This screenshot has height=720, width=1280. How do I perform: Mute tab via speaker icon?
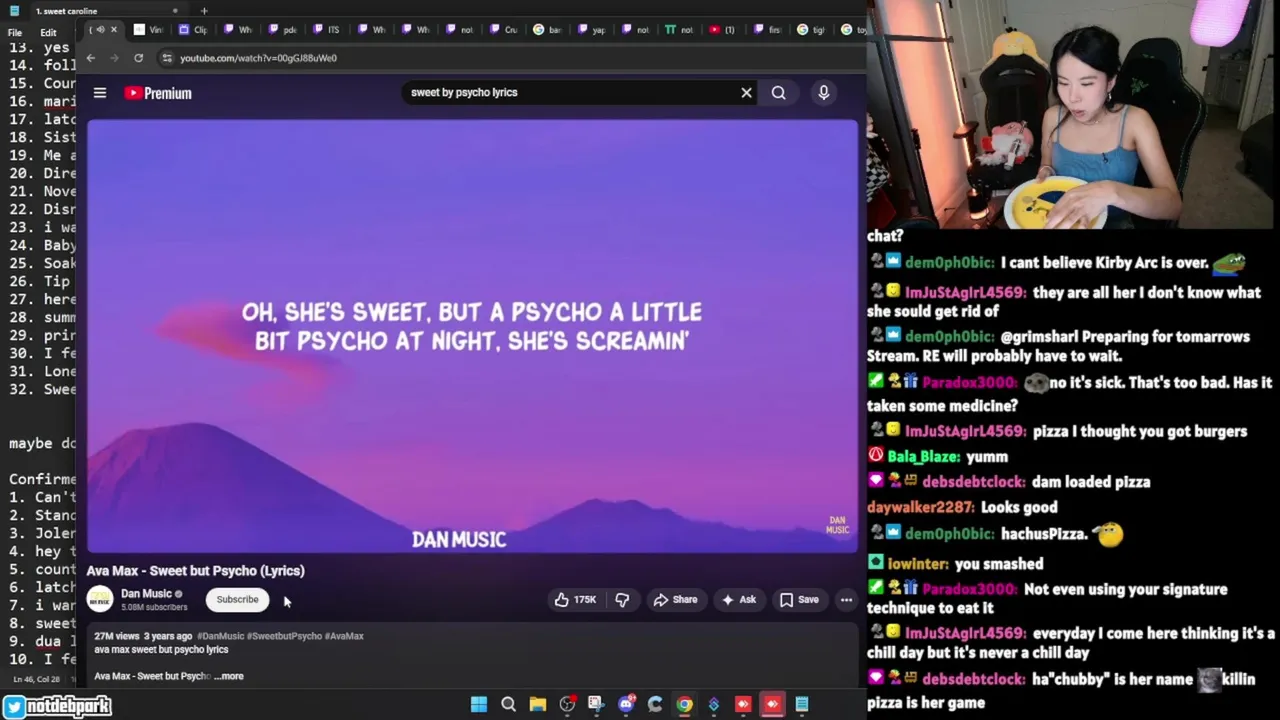[x=99, y=30]
